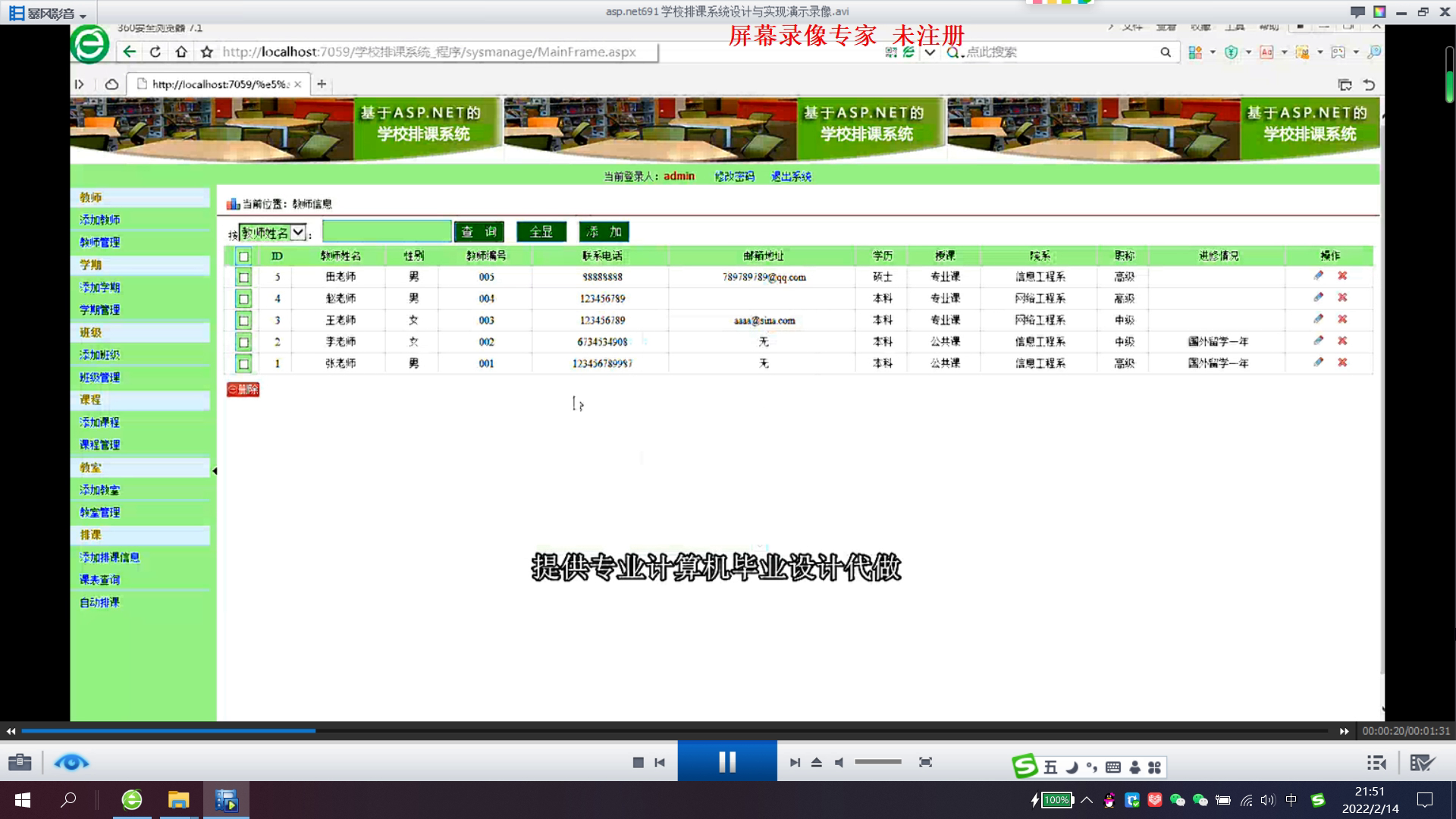Click the teacher search text input

(387, 231)
